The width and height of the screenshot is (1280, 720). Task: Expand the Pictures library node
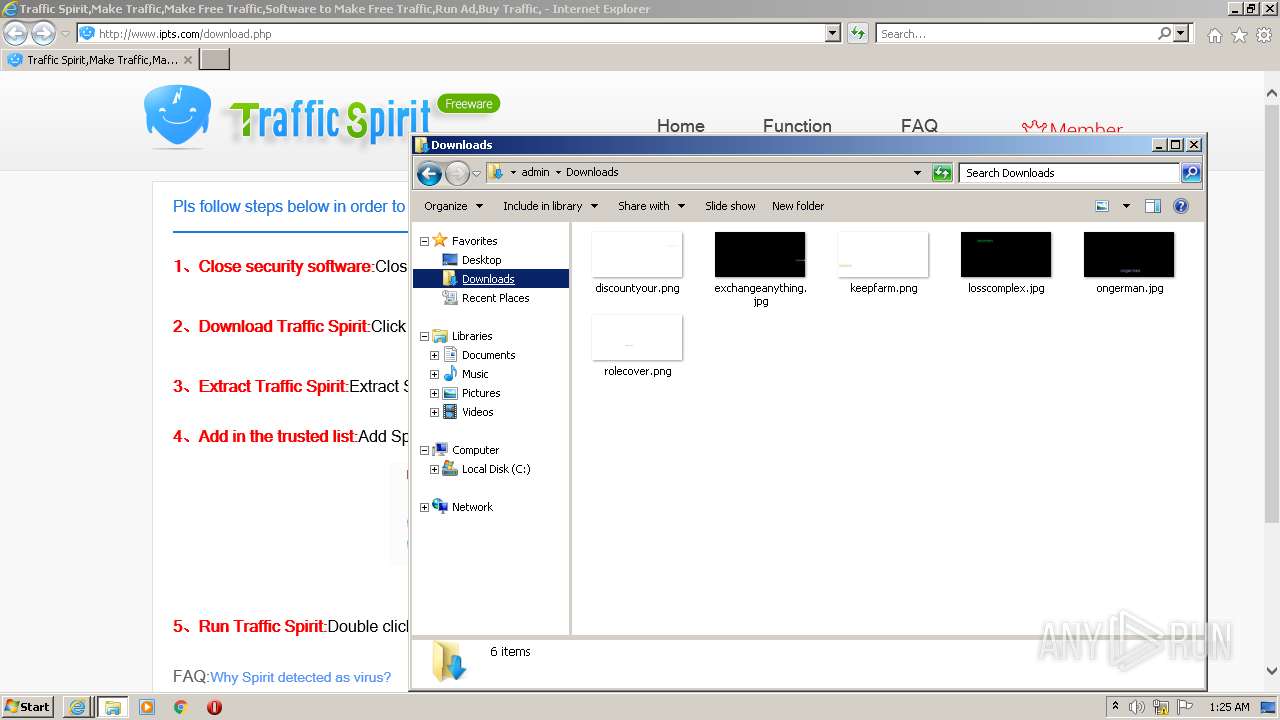pyautogui.click(x=434, y=393)
